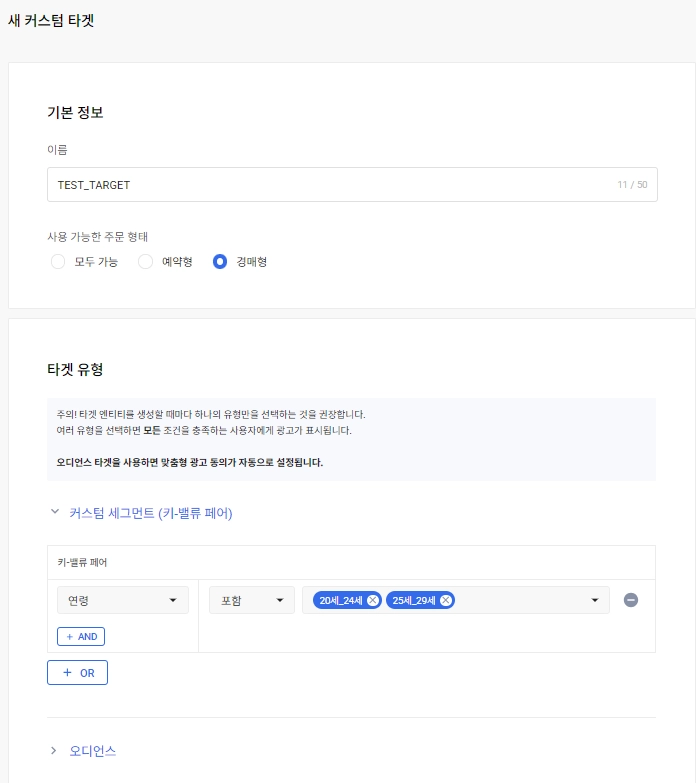696x783 pixels.
Task: Focus the 이름 input with TEST_TARGET
Action: 330,185
